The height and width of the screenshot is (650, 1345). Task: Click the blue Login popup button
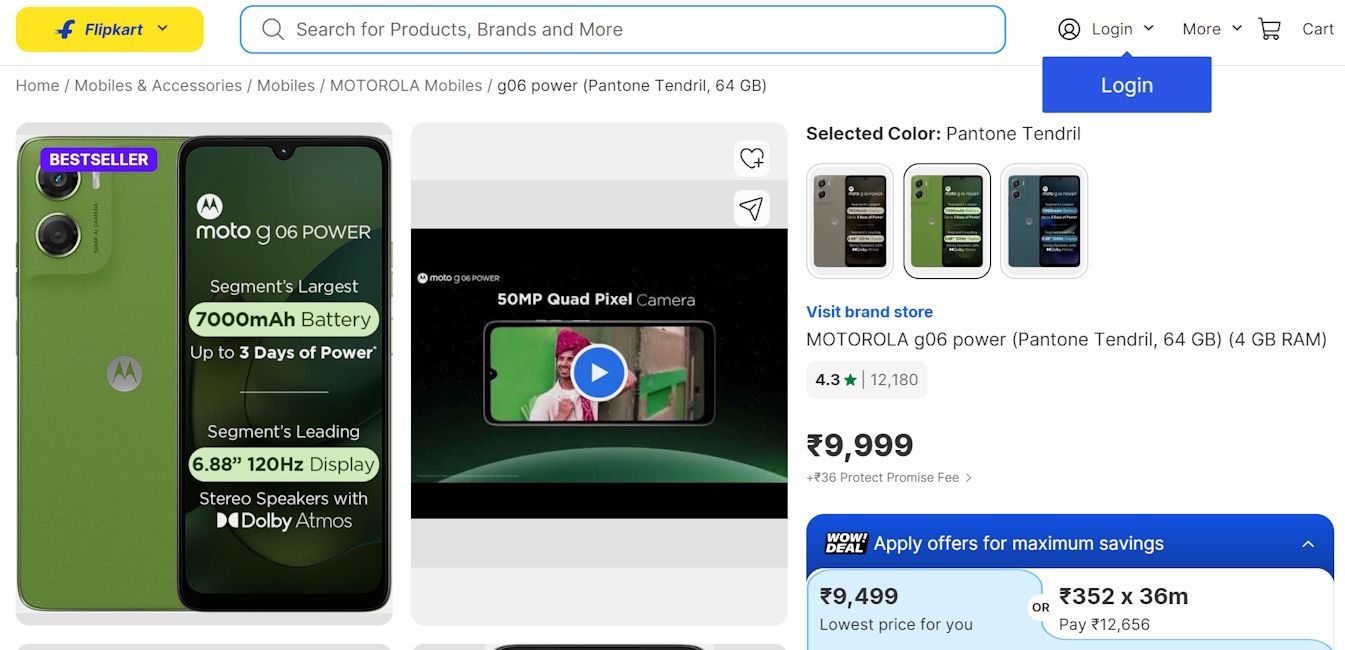pyautogui.click(x=1126, y=85)
